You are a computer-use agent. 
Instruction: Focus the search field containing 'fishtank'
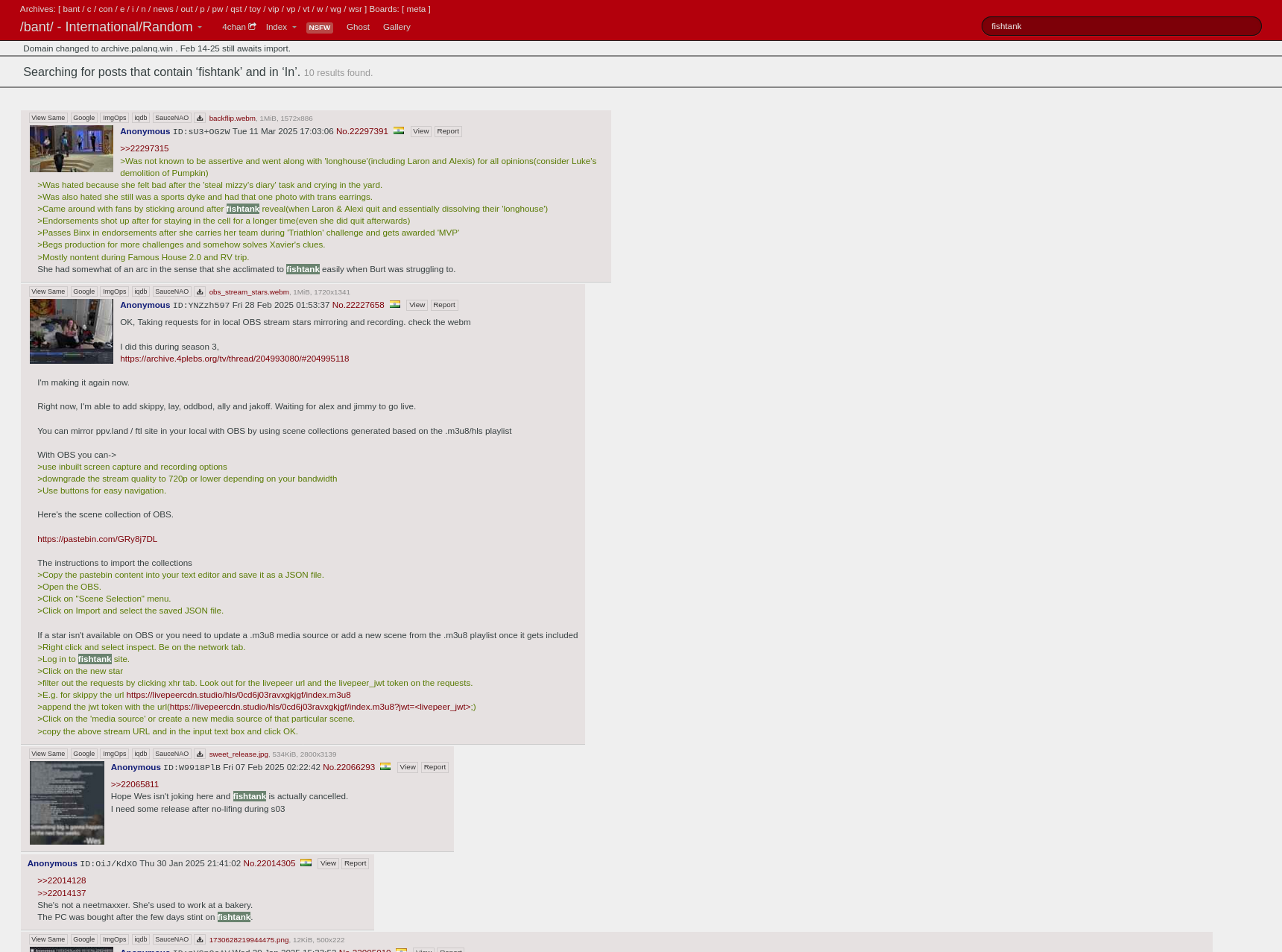pos(1121,26)
